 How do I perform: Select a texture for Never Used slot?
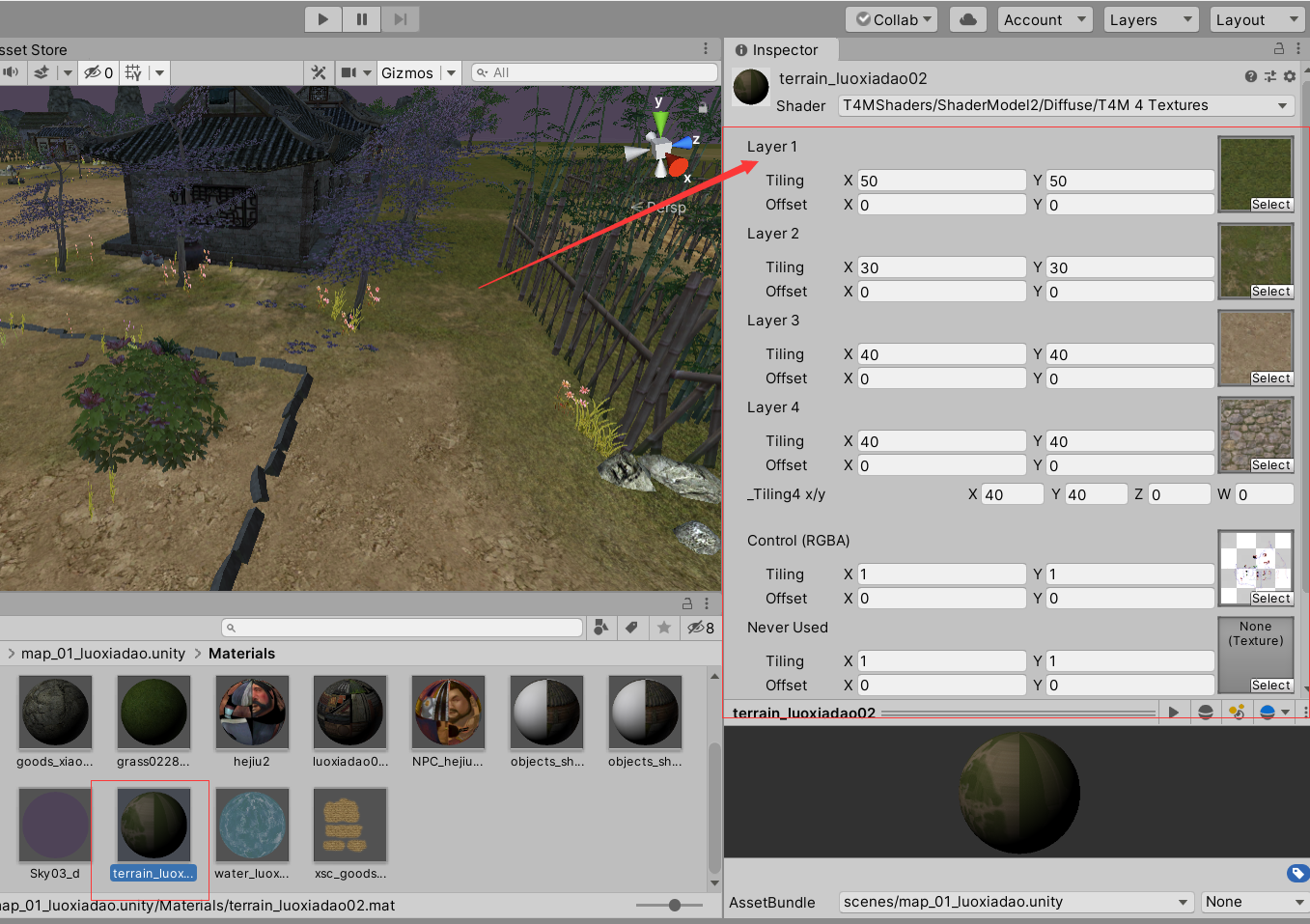pyautogui.click(x=1270, y=686)
